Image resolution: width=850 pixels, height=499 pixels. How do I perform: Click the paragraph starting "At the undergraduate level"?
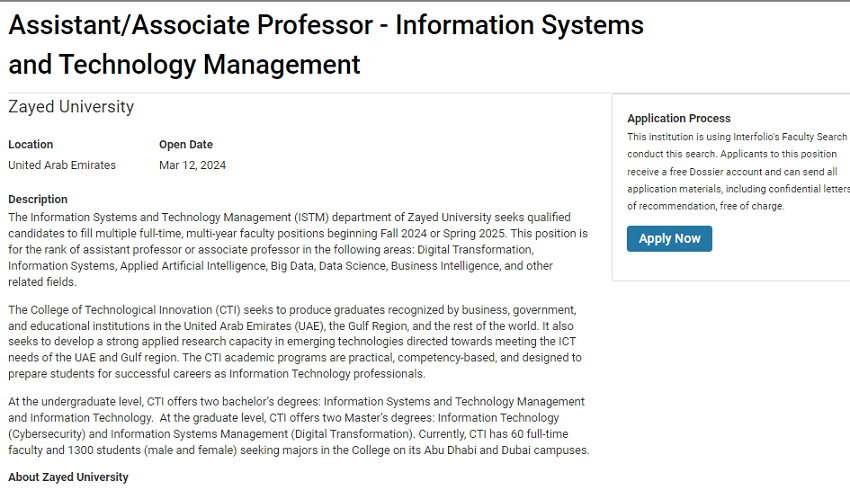(298, 425)
